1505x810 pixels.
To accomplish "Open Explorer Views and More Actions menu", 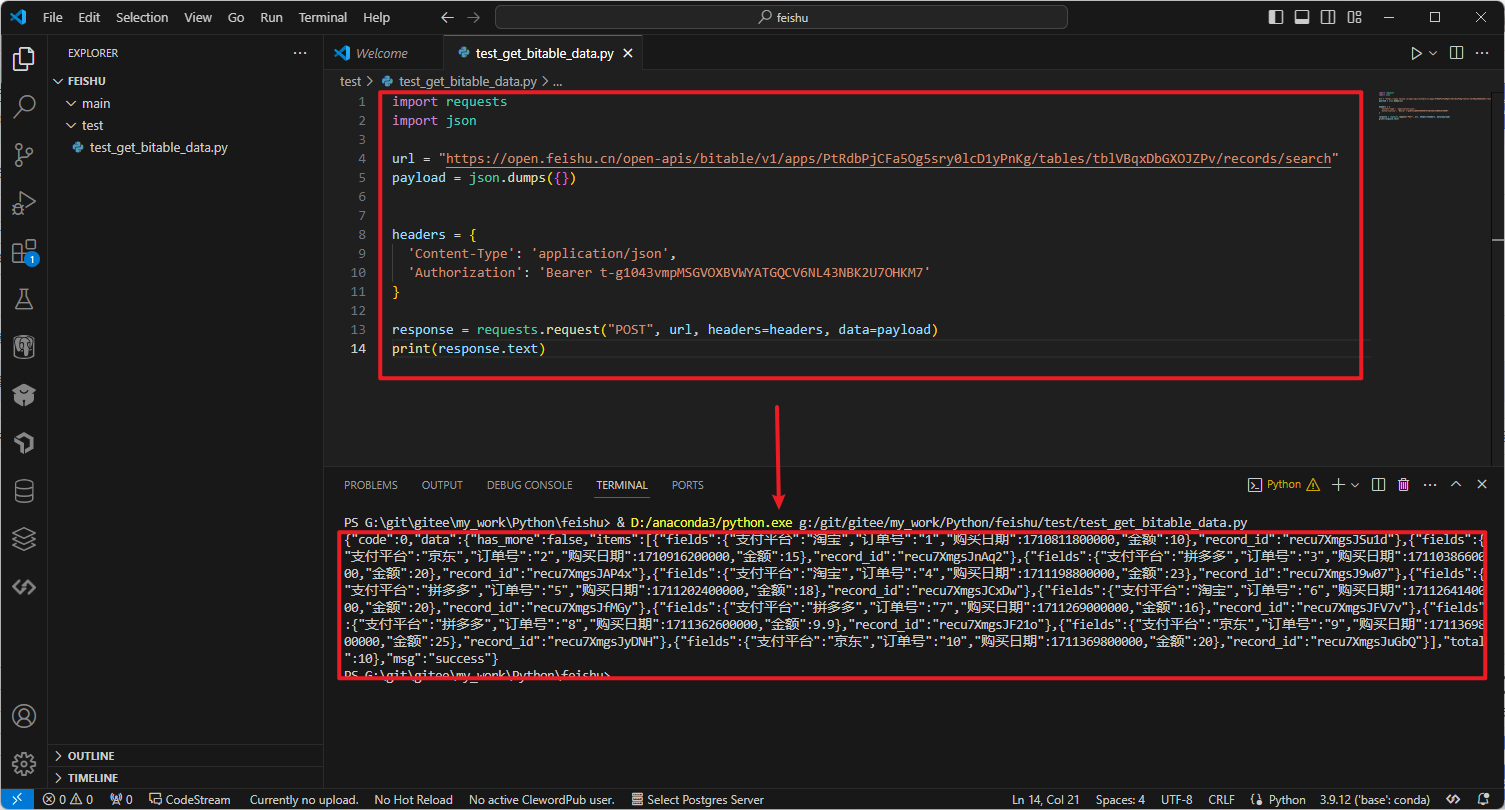I will (301, 53).
